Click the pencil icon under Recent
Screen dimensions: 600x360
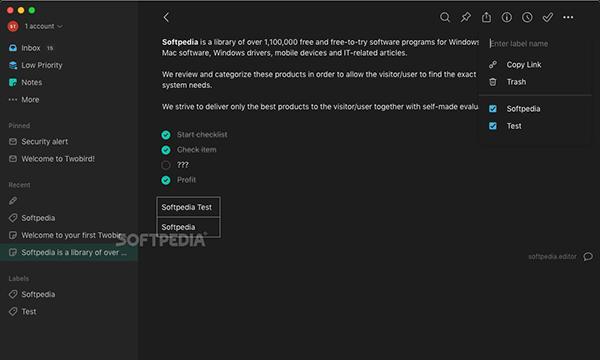[x=13, y=200]
